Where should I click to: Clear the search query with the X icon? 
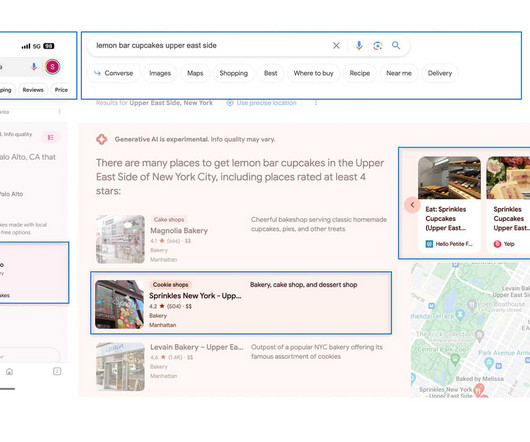(336, 46)
